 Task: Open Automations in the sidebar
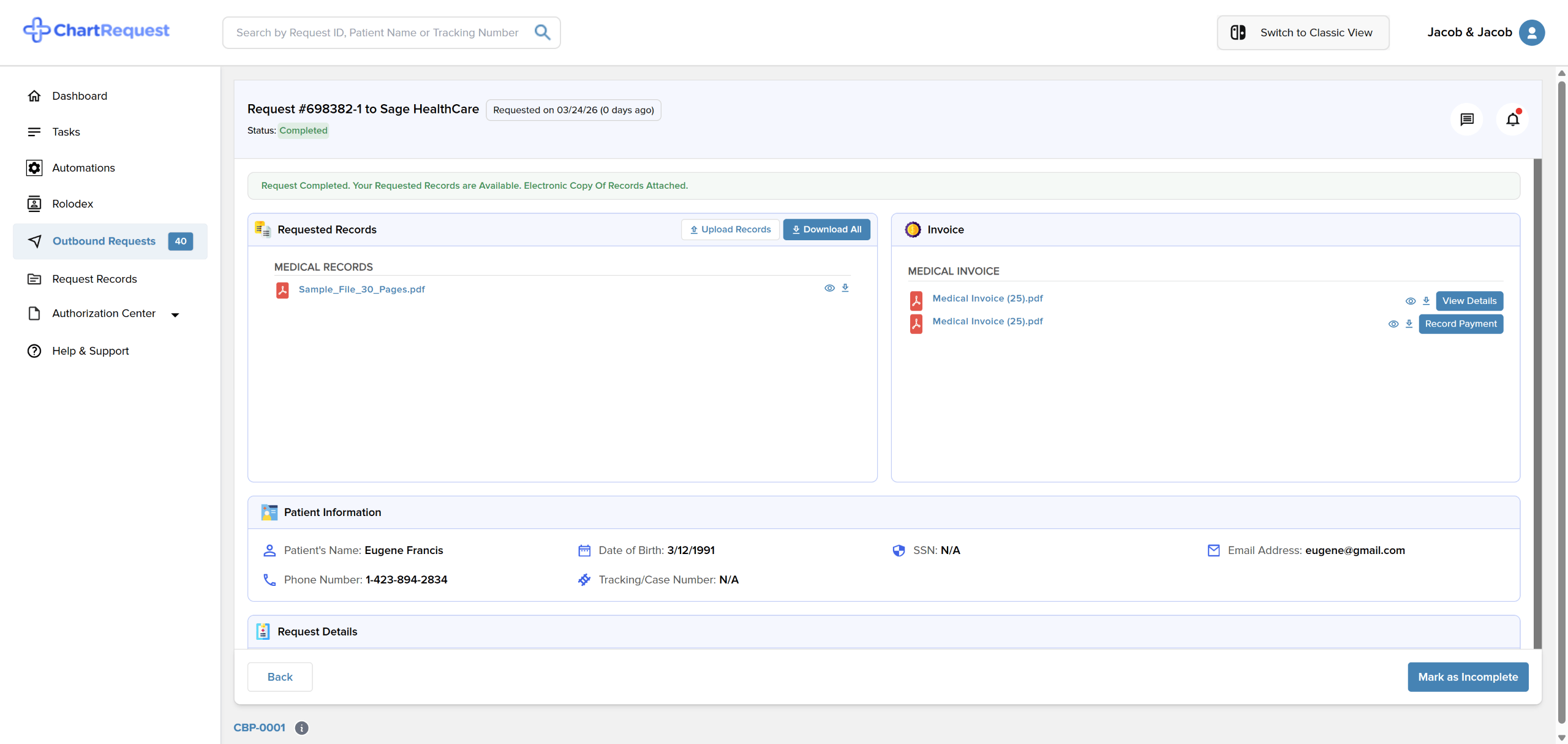pyautogui.click(x=83, y=168)
